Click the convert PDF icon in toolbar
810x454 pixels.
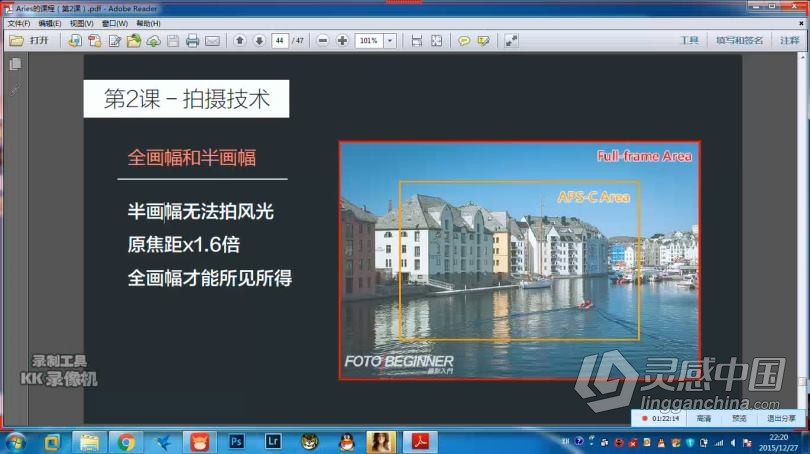coord(95,40)
